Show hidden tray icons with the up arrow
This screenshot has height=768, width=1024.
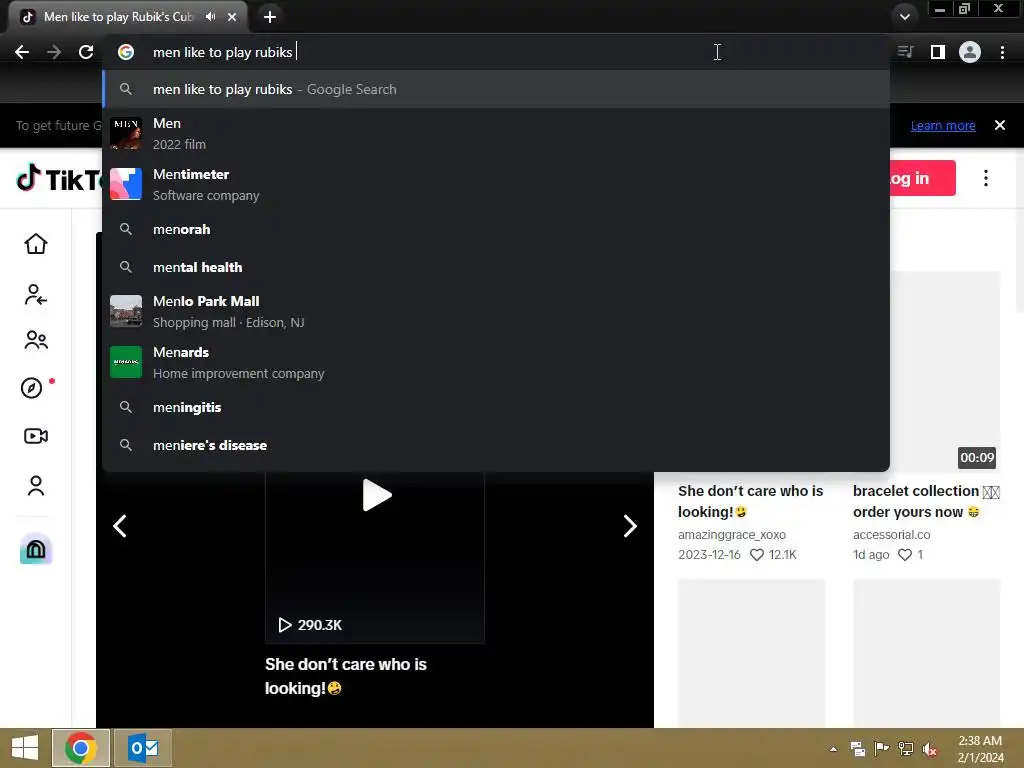(833, 749)
